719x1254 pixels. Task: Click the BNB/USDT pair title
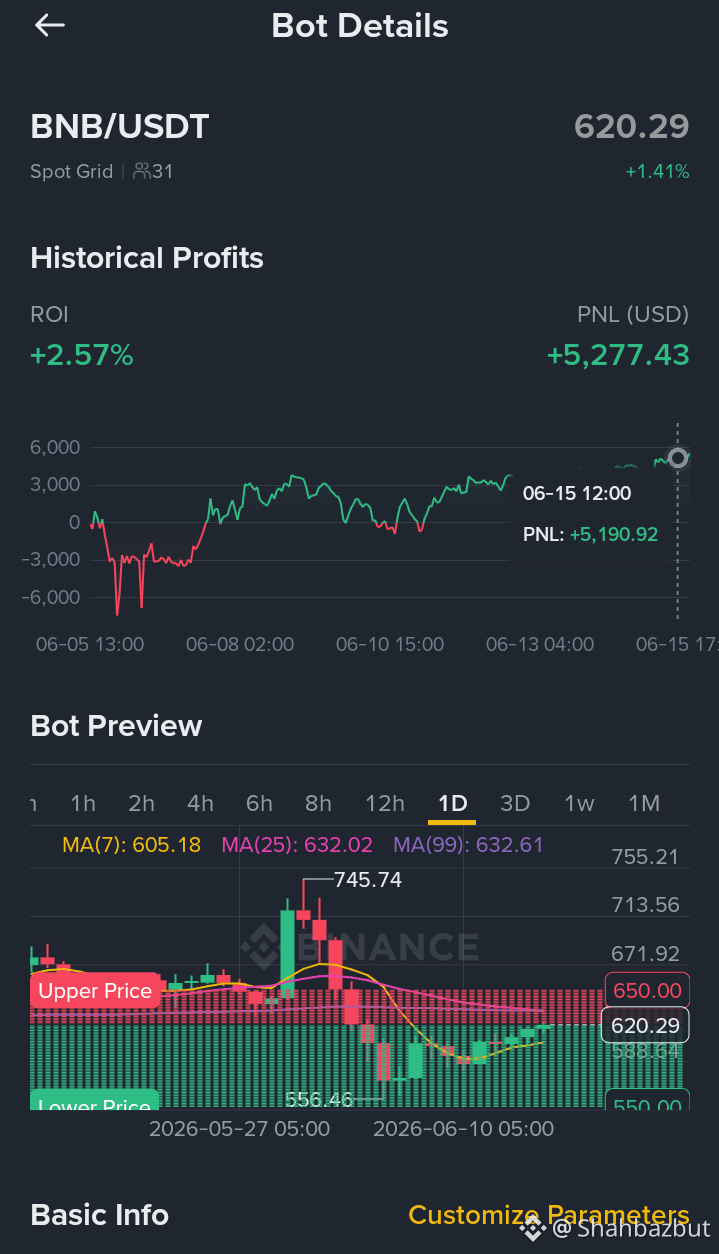tap(120, 127)
